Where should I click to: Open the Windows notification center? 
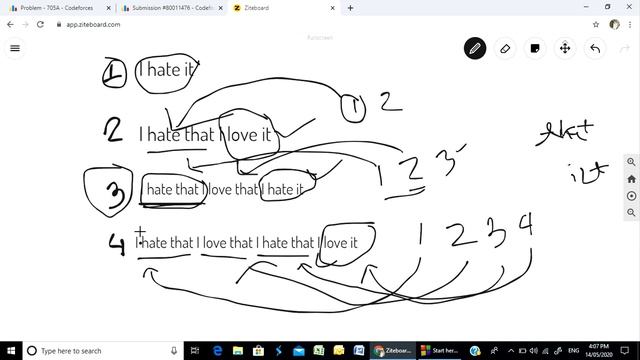(x=624, y=351)
